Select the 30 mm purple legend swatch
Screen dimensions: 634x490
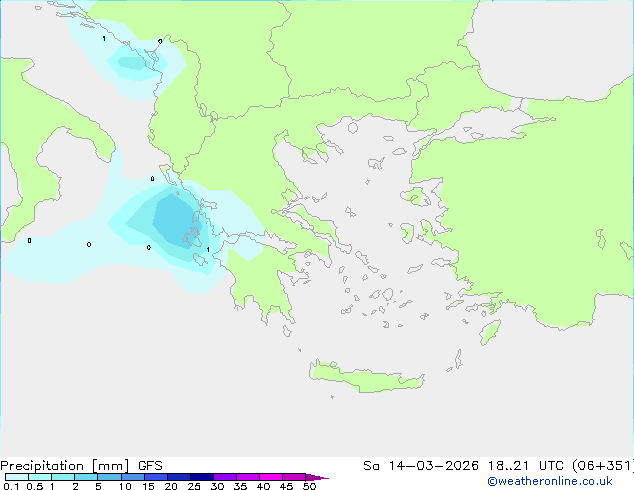(225, 477)
